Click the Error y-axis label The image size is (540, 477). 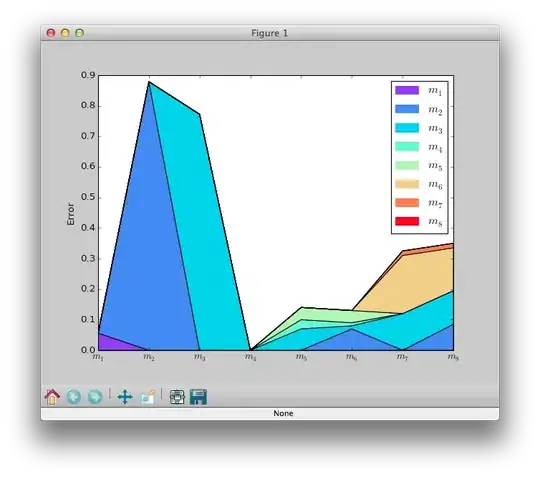pyautogui.click(x=71, y=214)
